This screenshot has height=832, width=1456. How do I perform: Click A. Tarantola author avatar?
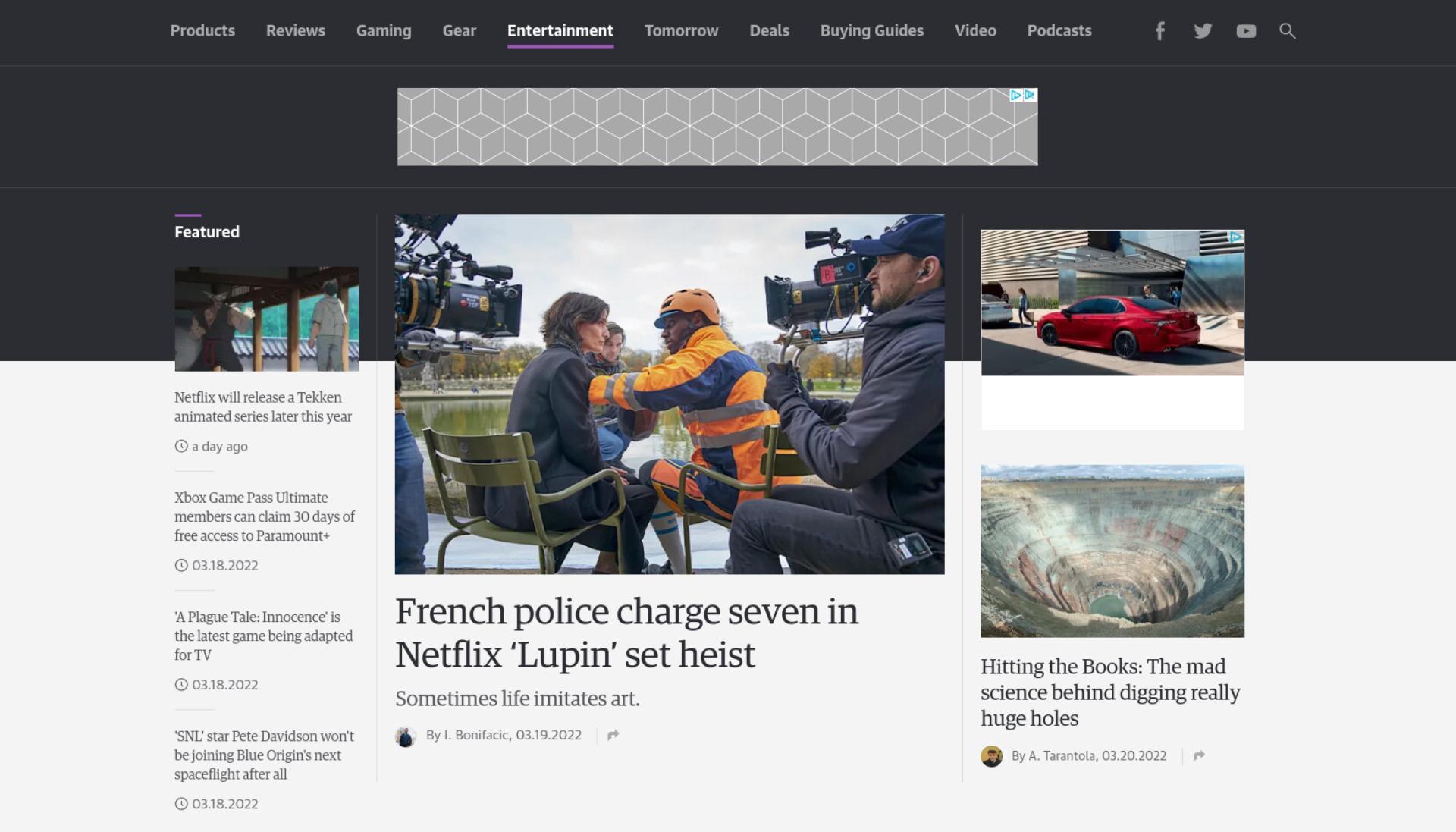click(x=991, y=756)
